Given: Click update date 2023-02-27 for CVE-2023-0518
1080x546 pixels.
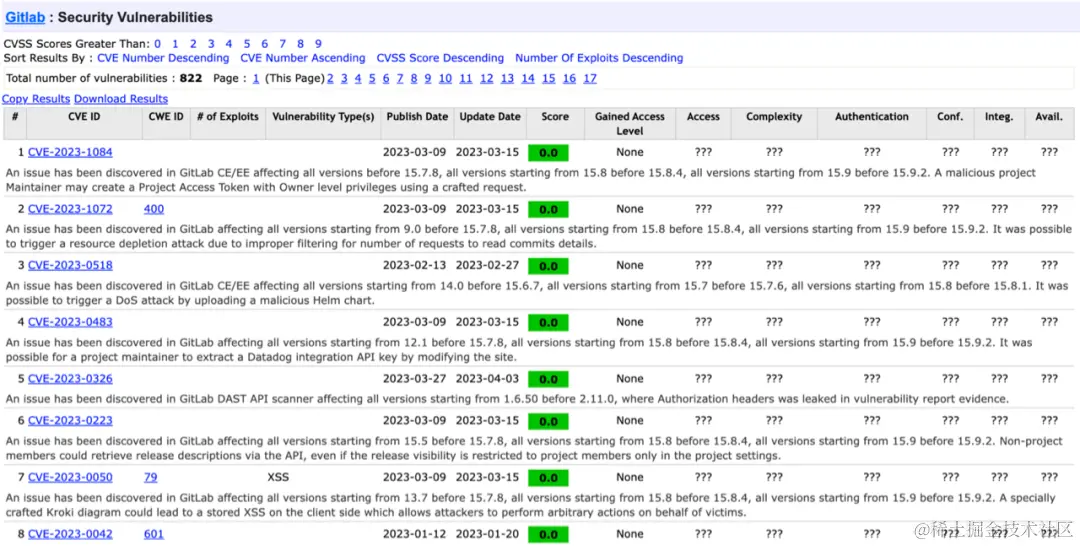Looking at the screenshot, I should point(487,265).
